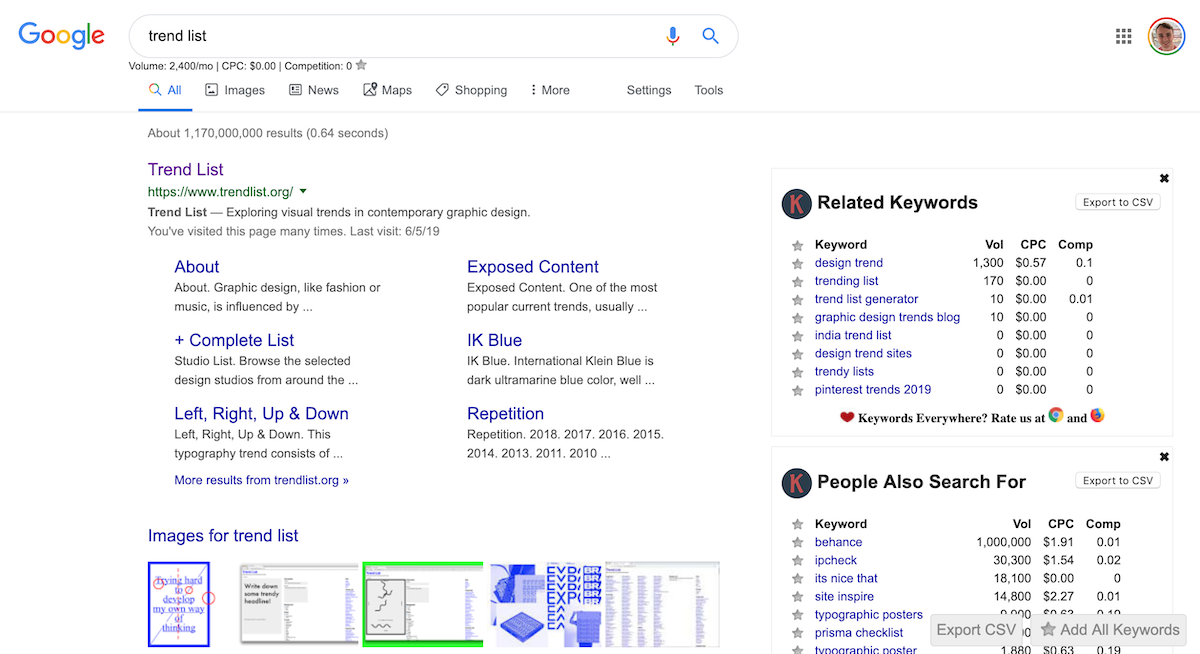Open the + Complete List sitelink
The width and height of the screenshot is (1200, 654).
234,340
